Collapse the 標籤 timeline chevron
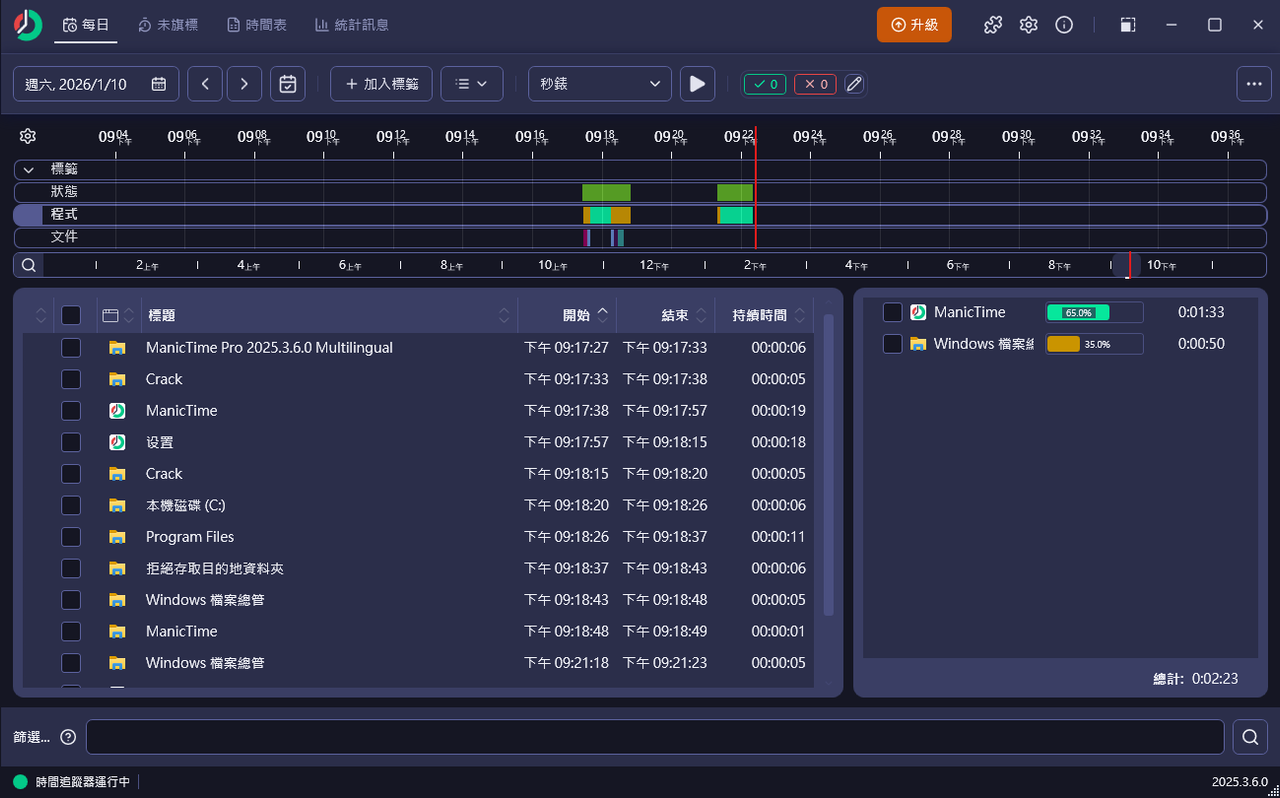 click(x=29, y=169)
